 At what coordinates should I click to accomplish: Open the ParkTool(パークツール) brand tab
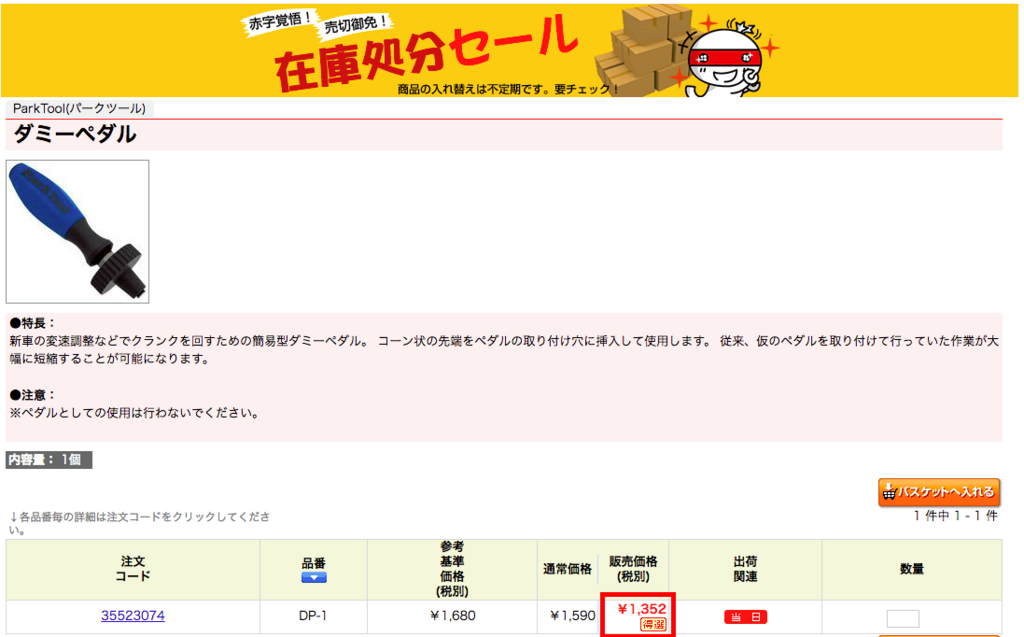click(80, 108)
